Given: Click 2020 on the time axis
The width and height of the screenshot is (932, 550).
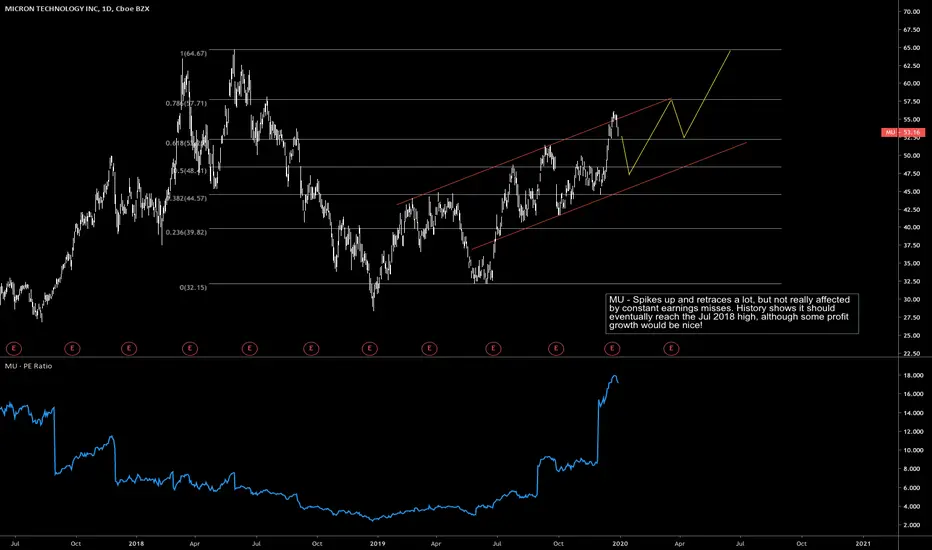Looking at the screenshot, I should [621, 543].
